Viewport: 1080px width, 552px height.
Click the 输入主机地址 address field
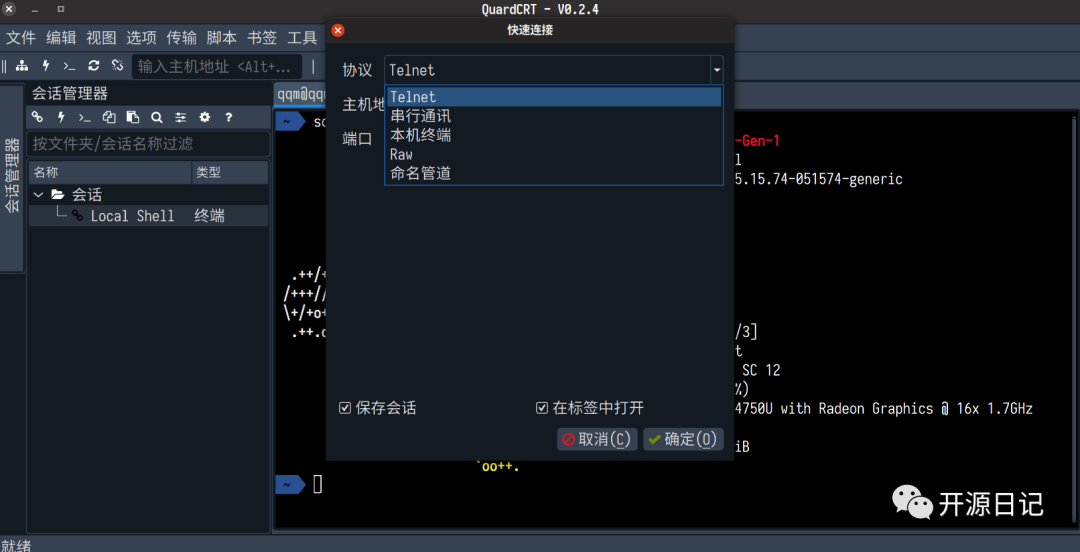(217, 67)
